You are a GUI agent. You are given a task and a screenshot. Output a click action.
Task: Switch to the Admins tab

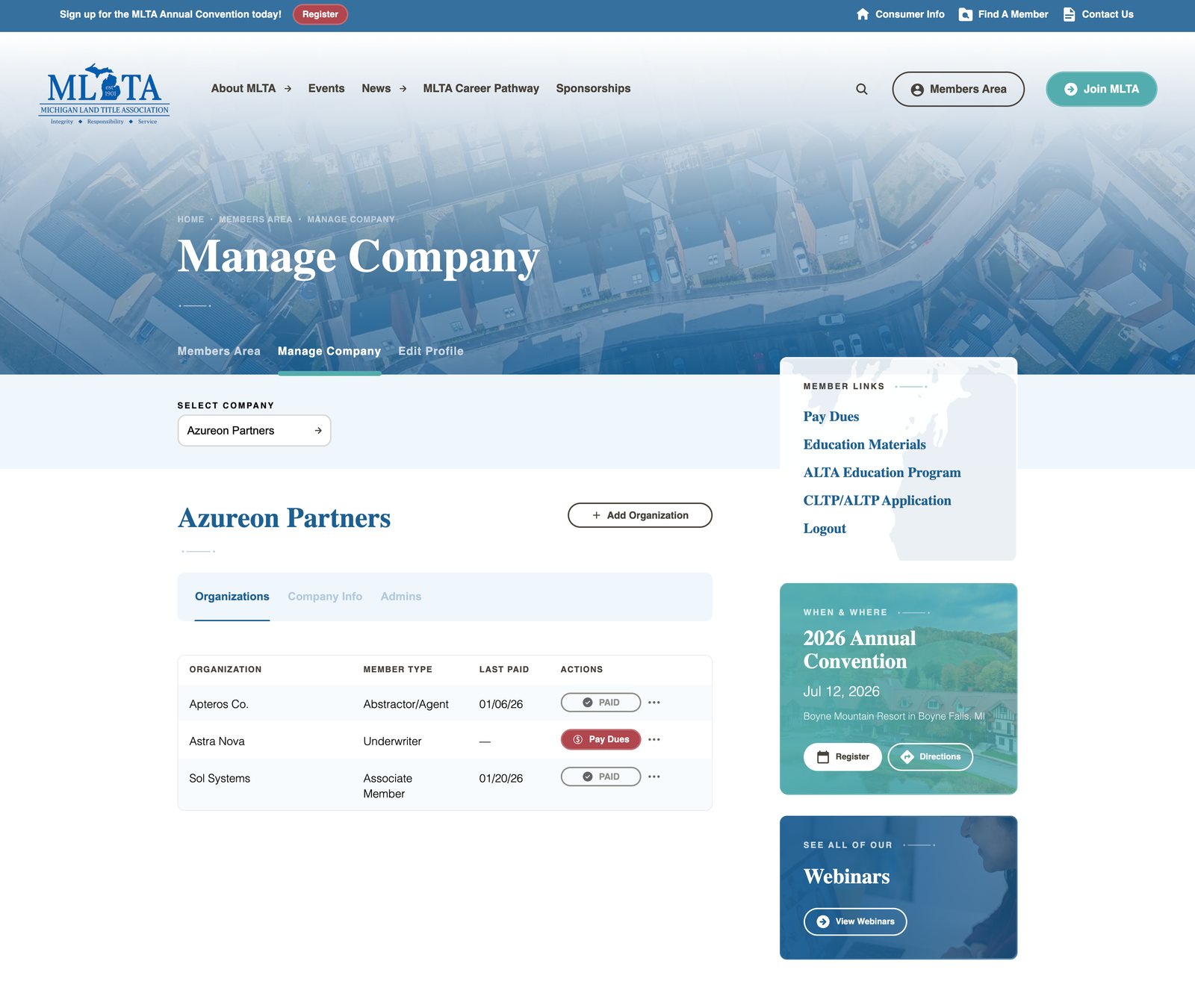click(401, 597)
